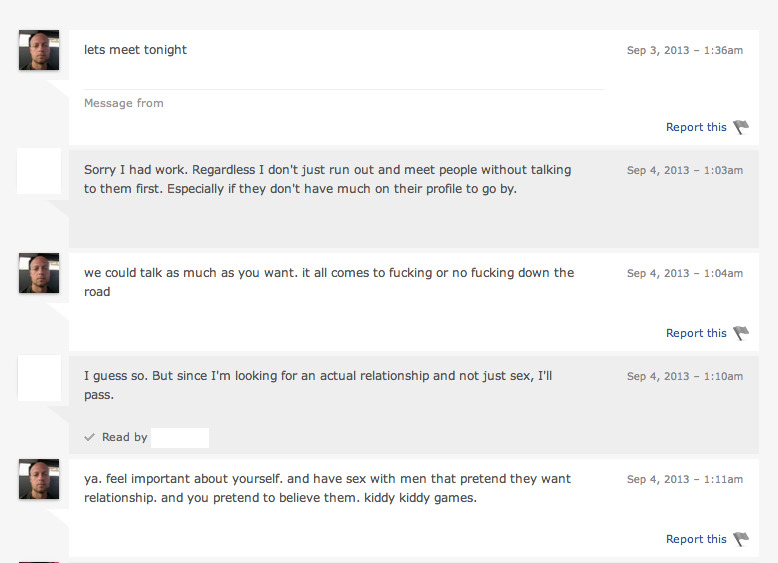778x563 pixels.
Task: Open sender's avatar on "lets meet tonight" message
Action: [x=39, y=50]
